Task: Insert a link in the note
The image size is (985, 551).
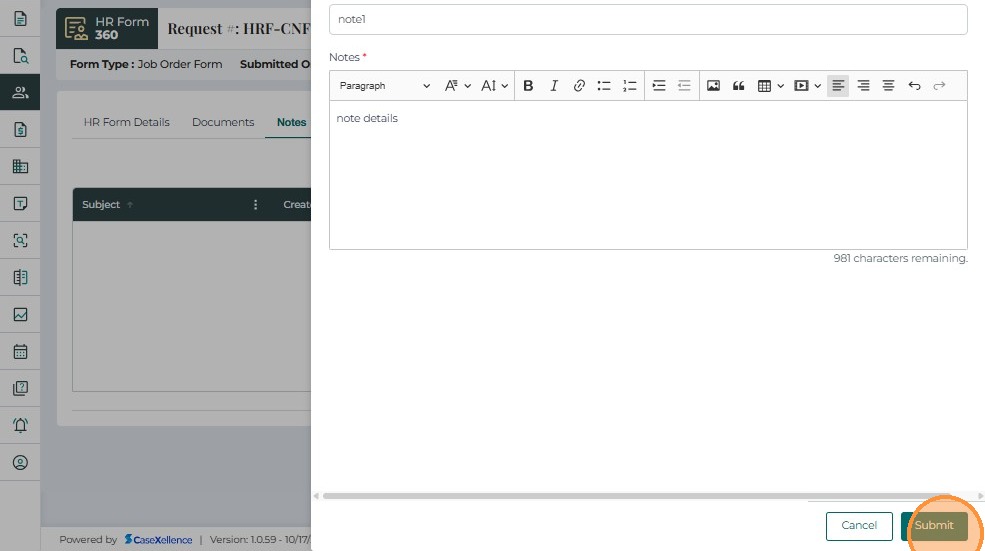Action: [x=579, y=85]
